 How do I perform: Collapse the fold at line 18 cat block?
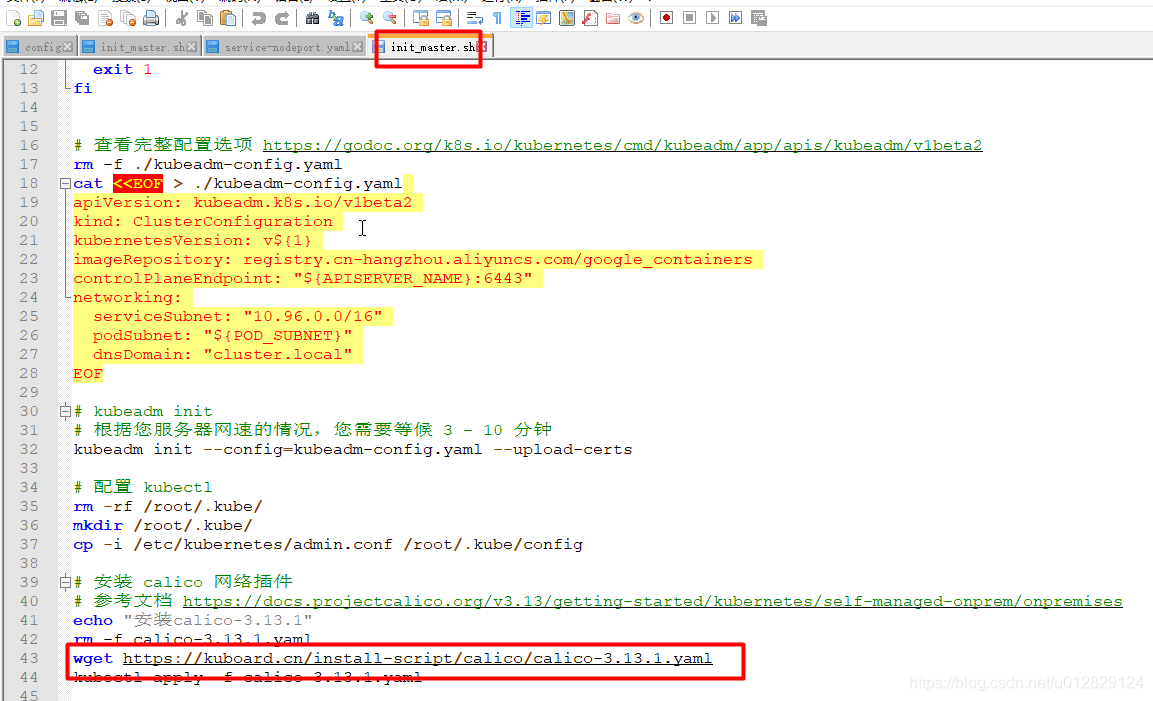point(65,183)
